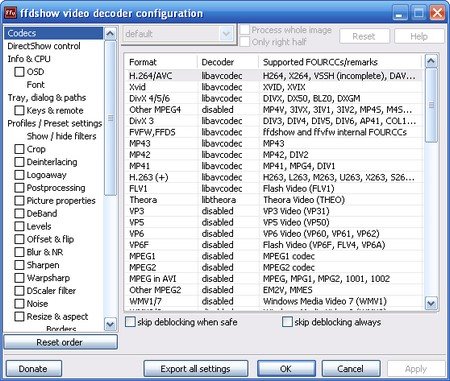Click the Decoder column header

[x=228, y=62]
